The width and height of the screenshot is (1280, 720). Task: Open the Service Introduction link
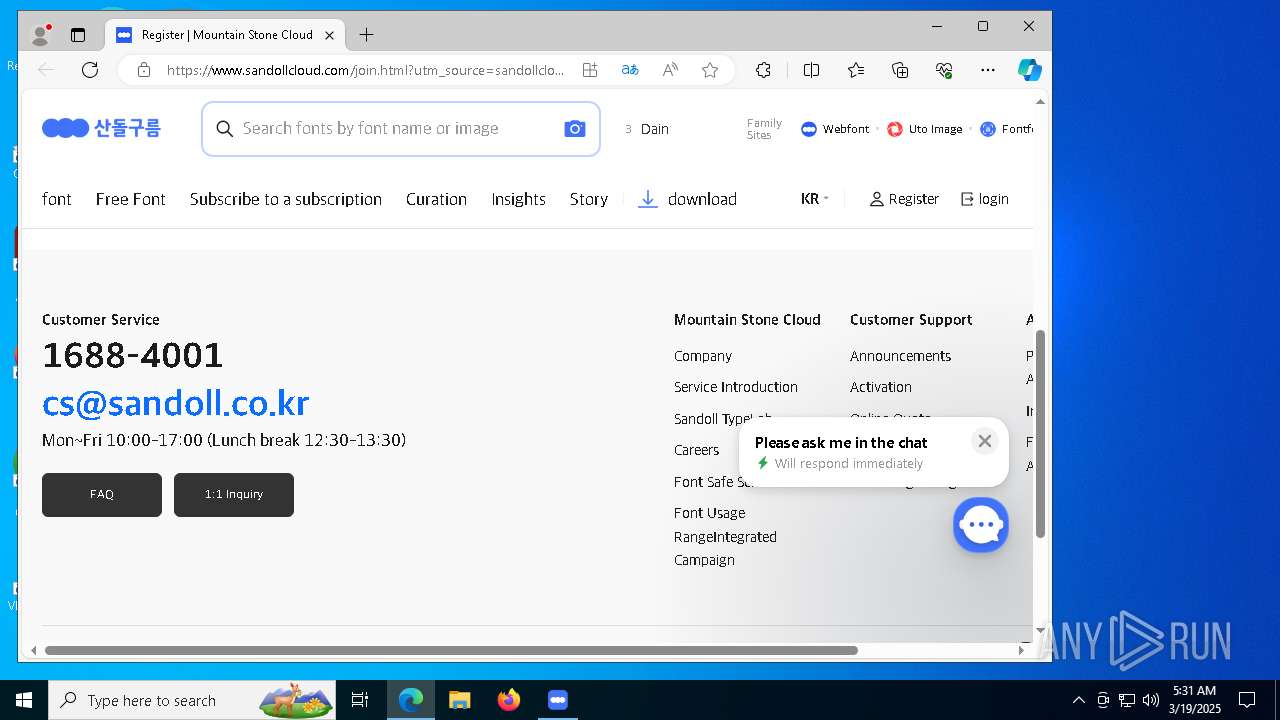(736, 387)
